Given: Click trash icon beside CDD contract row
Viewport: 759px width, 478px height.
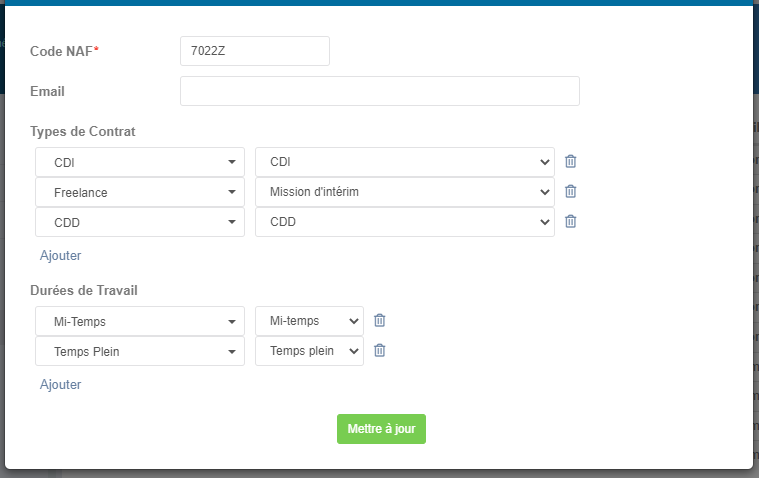Looking at the screenshot, I should click(x=571, y=221).
